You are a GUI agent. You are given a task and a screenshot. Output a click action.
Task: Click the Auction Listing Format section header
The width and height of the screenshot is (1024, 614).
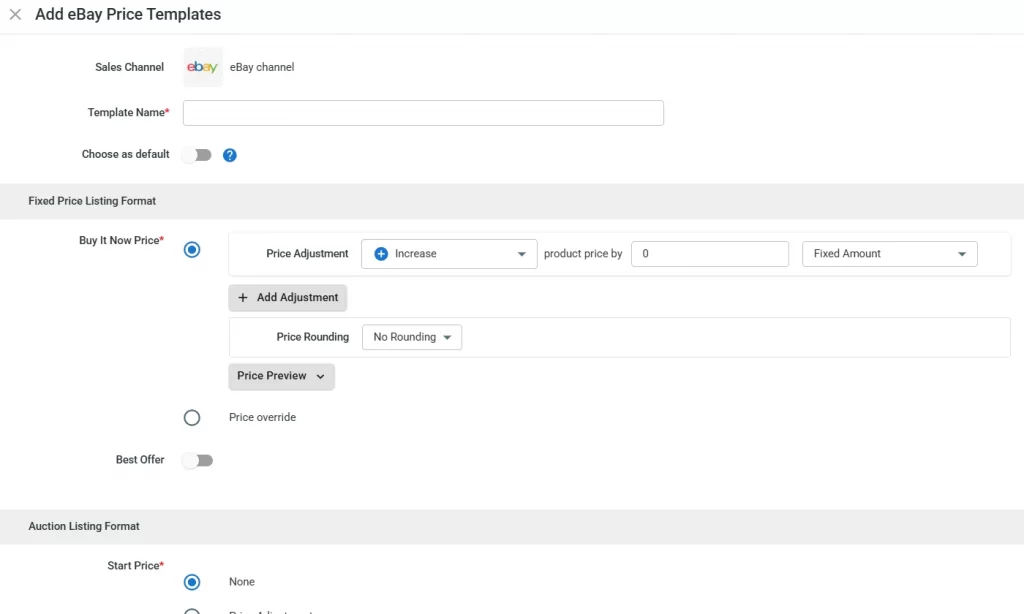(83, 526)
